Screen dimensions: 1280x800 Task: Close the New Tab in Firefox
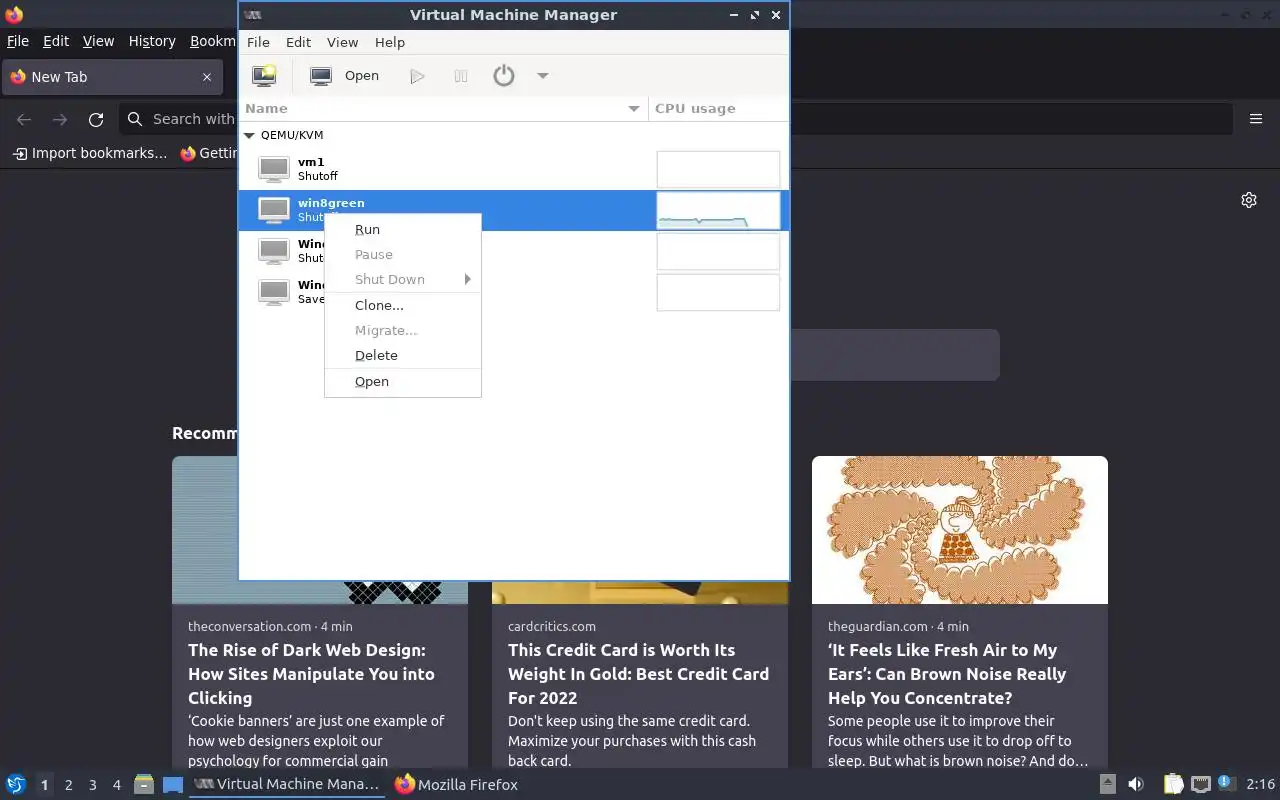pyautogui.click(x=207, y=77)
